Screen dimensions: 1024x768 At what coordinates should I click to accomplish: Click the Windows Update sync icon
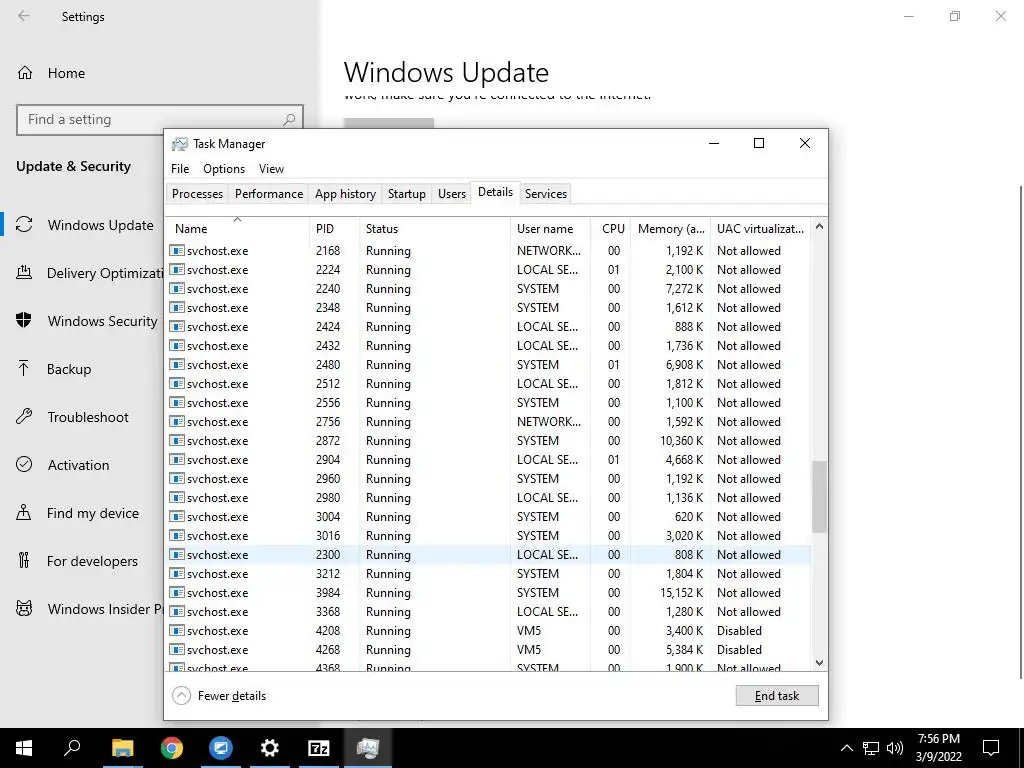pyautogui.click(x=24, y=225)
